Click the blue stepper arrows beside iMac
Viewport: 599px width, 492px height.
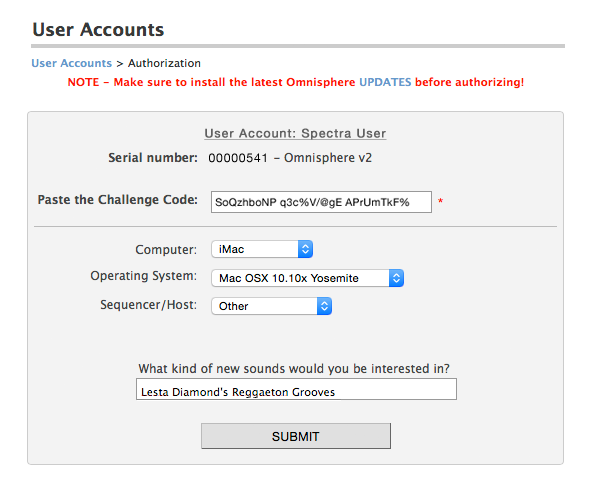tap(305, 249)
